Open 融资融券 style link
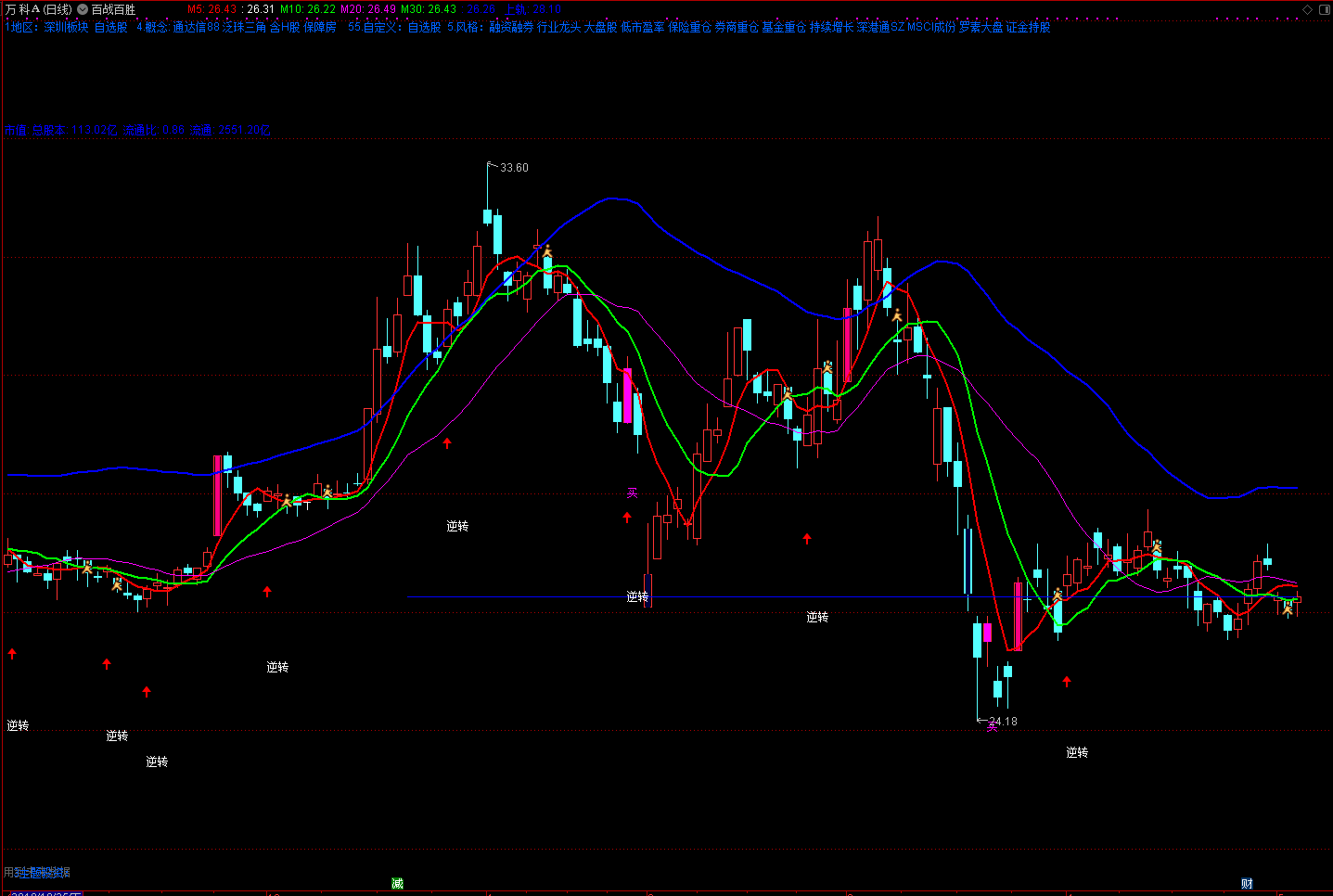The height and width of the screenshot is (896, 1333). (511, 28)
